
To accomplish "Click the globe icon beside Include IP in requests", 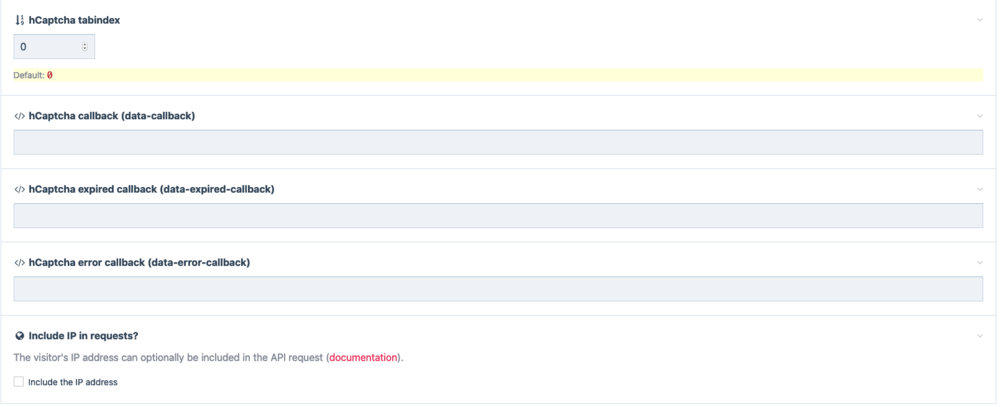I will [19, 336].
